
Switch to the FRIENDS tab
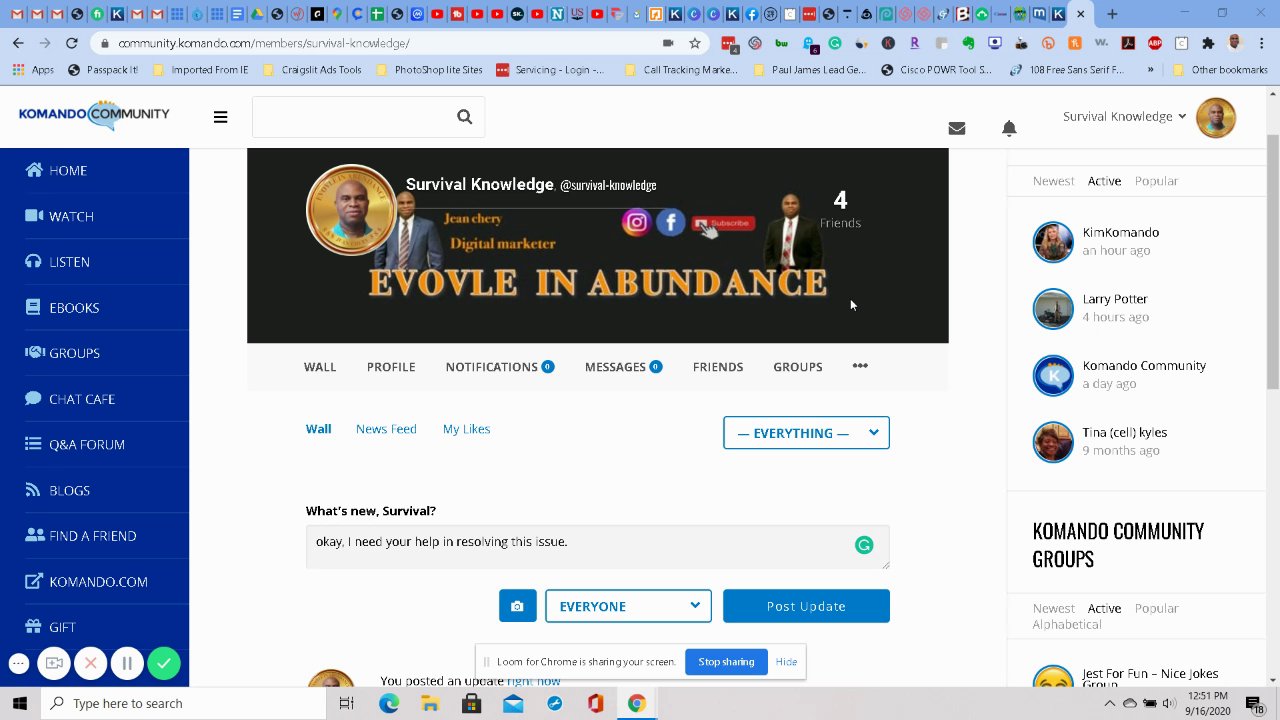pos(718,367)
